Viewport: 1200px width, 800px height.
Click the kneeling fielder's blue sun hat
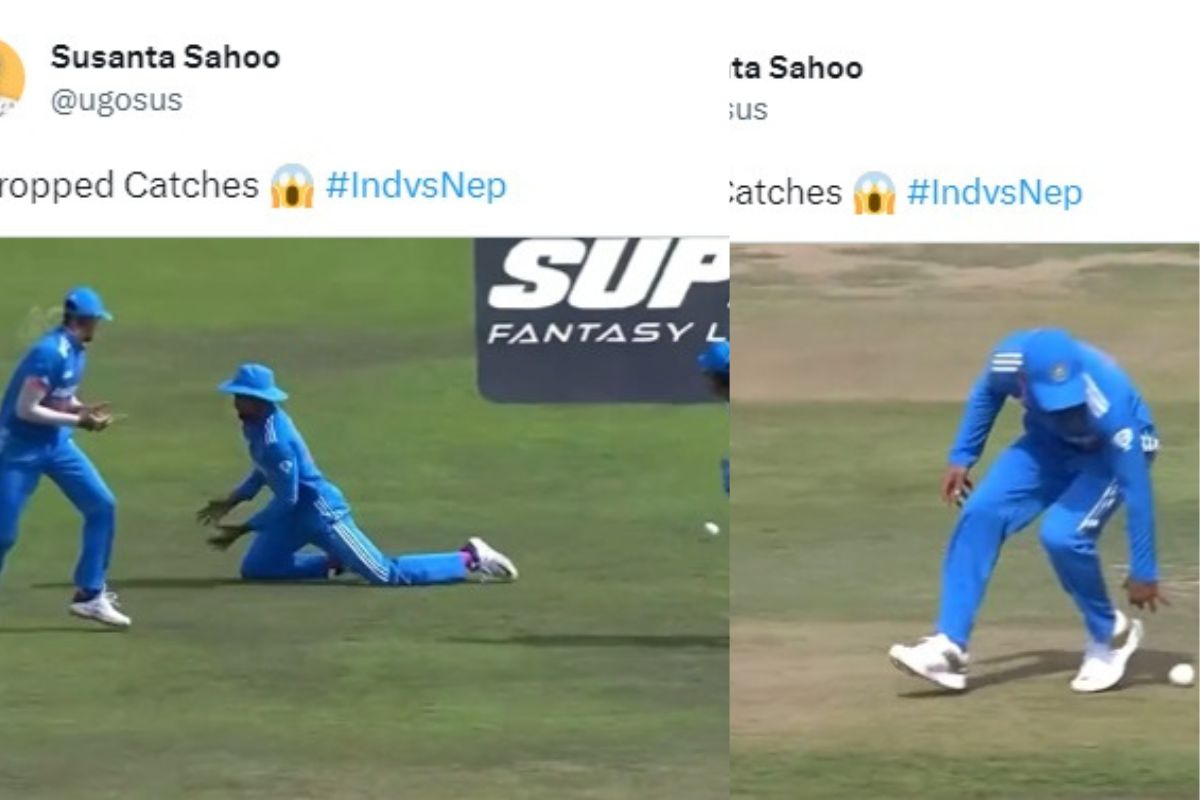tap(252, 383)
